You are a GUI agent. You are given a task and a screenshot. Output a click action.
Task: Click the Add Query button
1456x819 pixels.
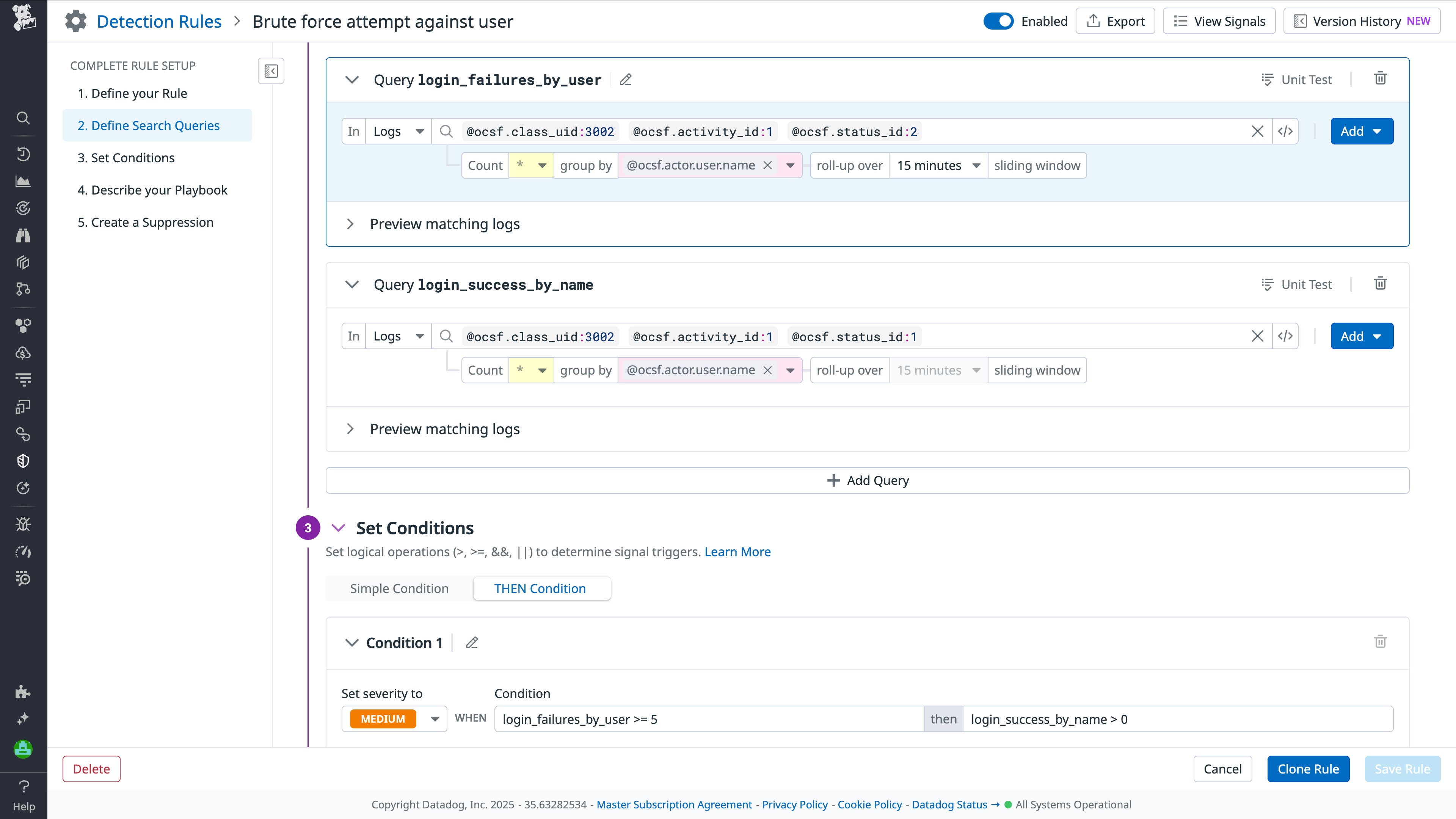pos(867,480)
